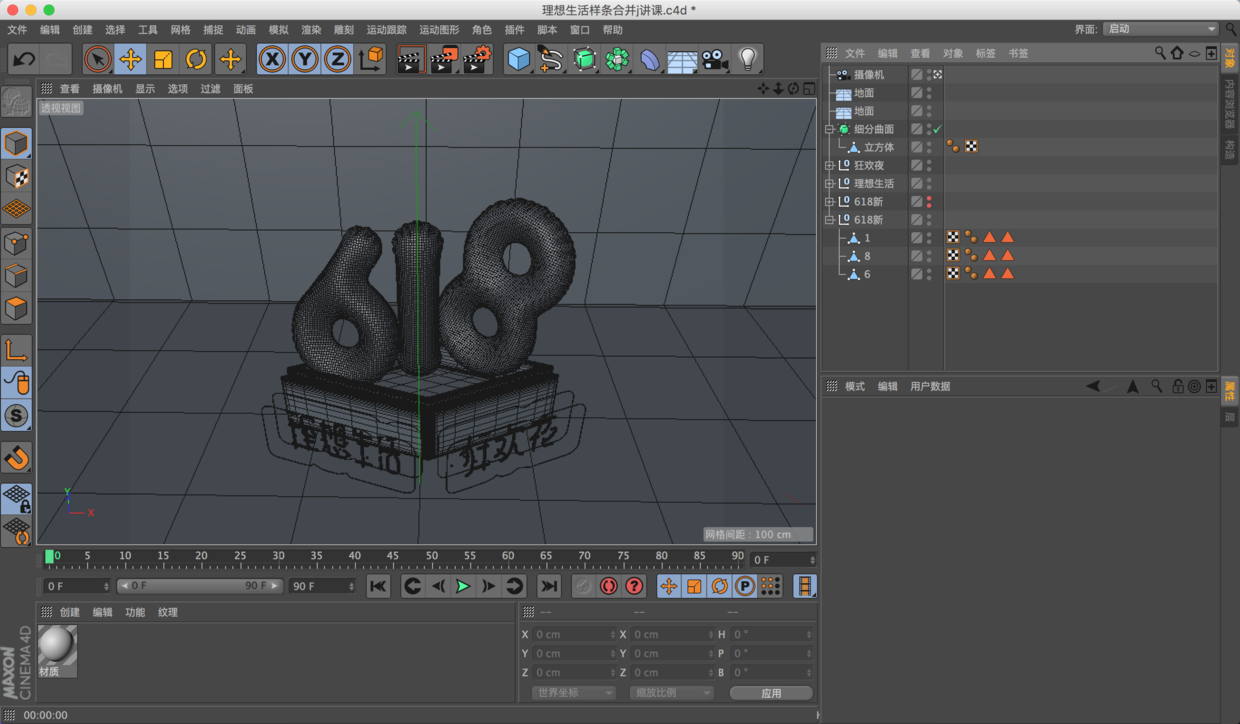
Task: Expand the 狂欢夜 null group
Action: pos(829,166)
